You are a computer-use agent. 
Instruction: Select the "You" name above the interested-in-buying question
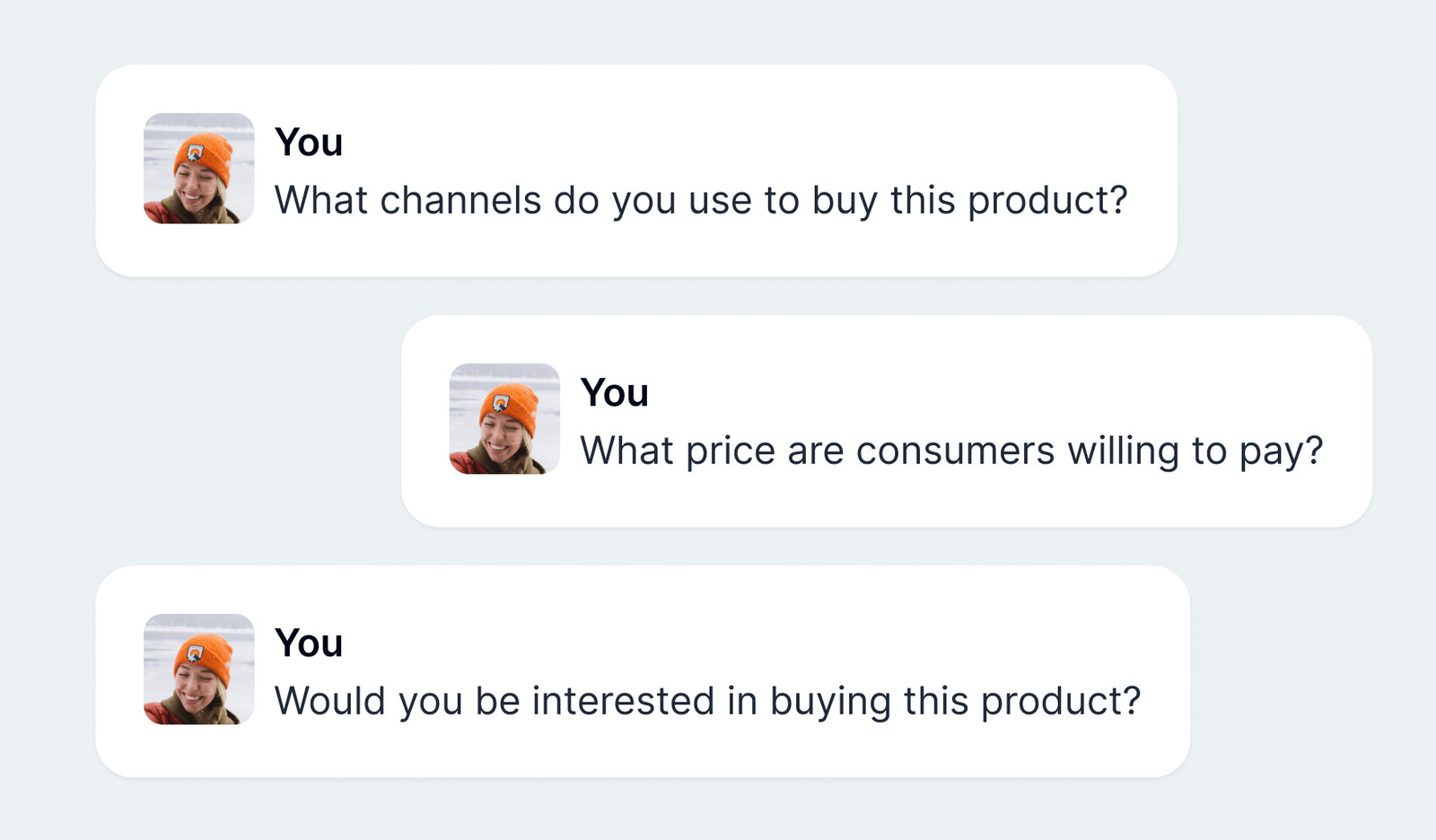(309, 643)
